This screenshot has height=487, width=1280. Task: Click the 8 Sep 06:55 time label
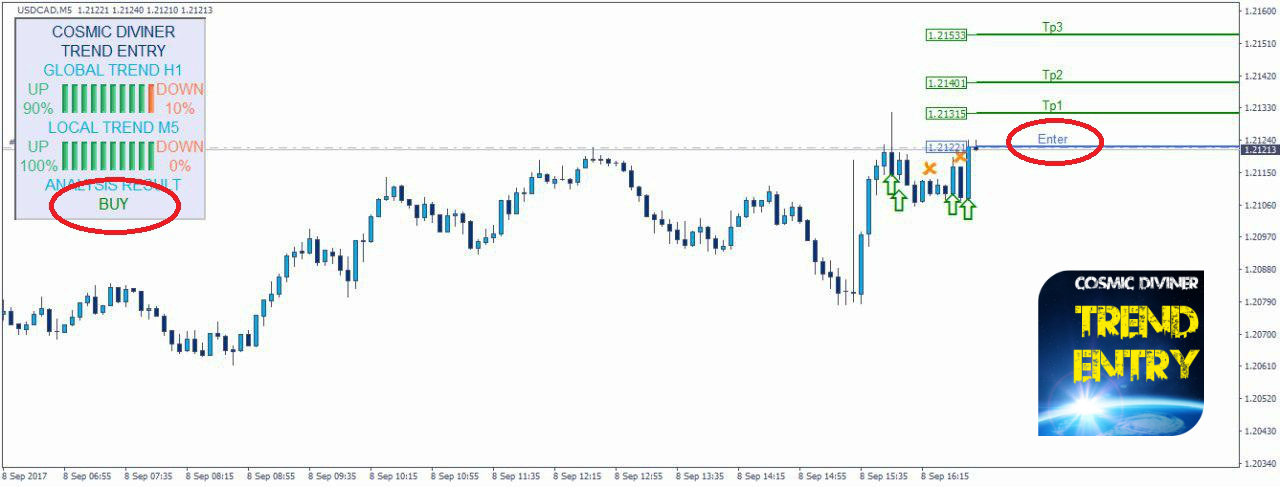pos(89,477)
